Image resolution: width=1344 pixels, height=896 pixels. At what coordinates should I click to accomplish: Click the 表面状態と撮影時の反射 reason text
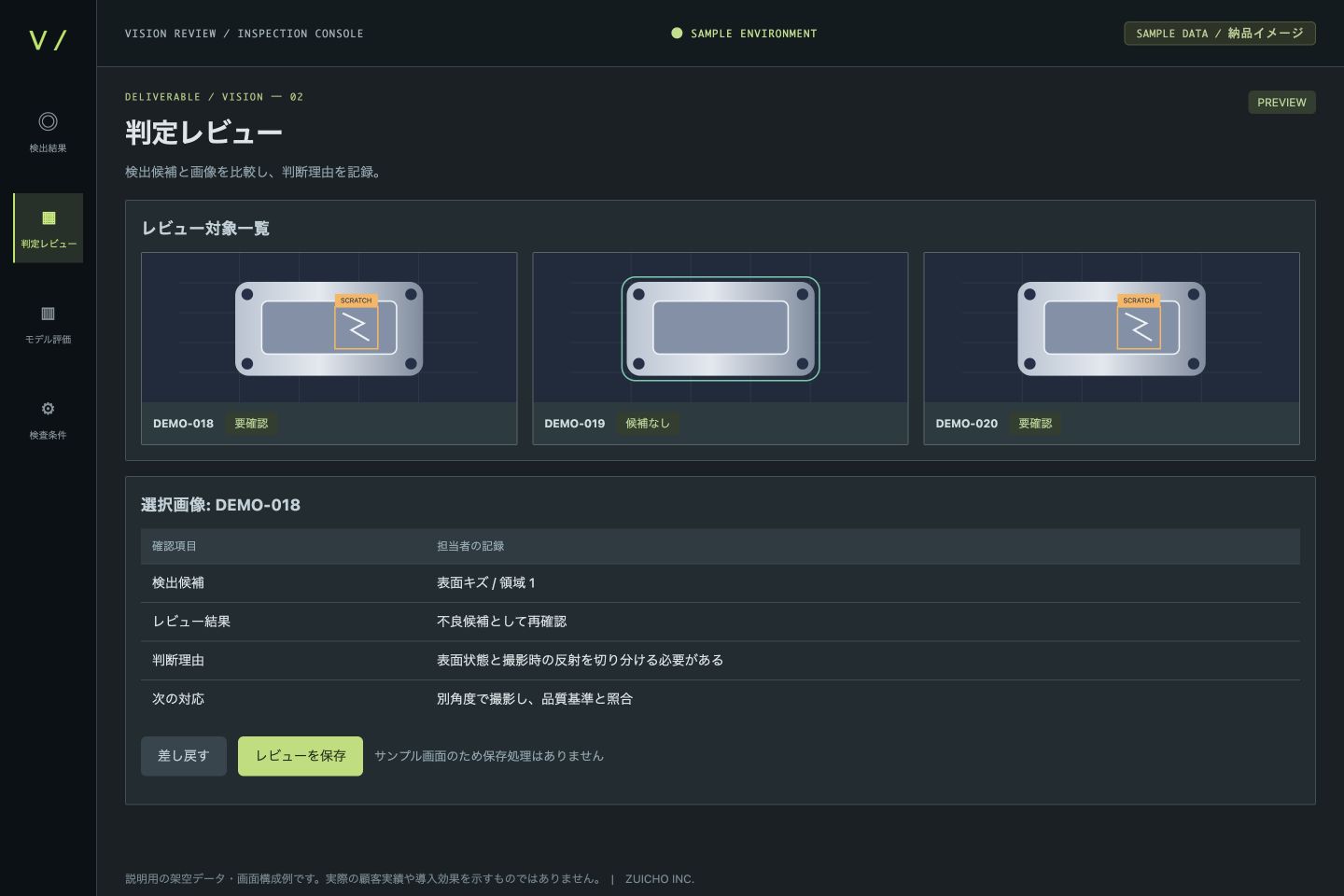click(x=581, y=660)
